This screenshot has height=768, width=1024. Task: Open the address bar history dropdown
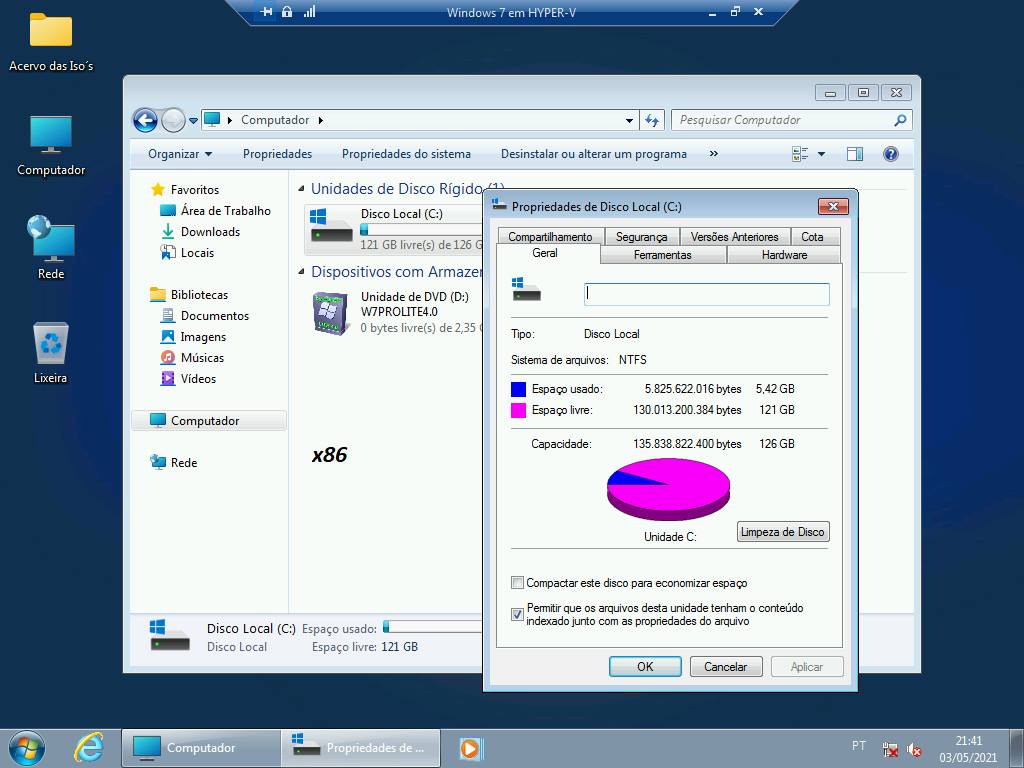(x=629, y=120)
